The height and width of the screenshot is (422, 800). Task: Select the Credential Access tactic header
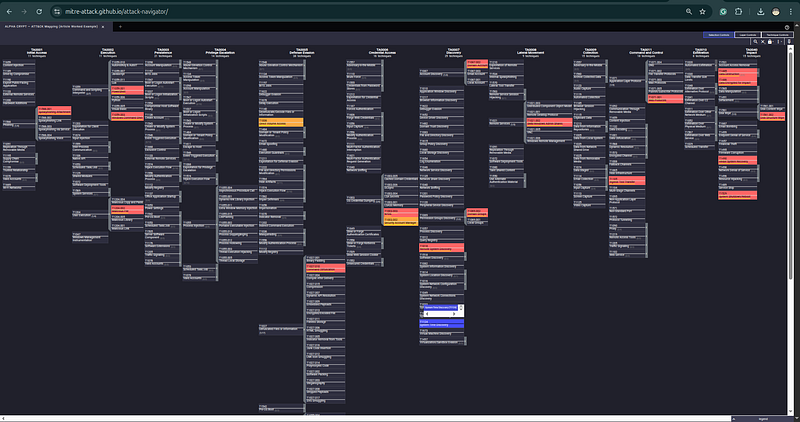point(382,52)
